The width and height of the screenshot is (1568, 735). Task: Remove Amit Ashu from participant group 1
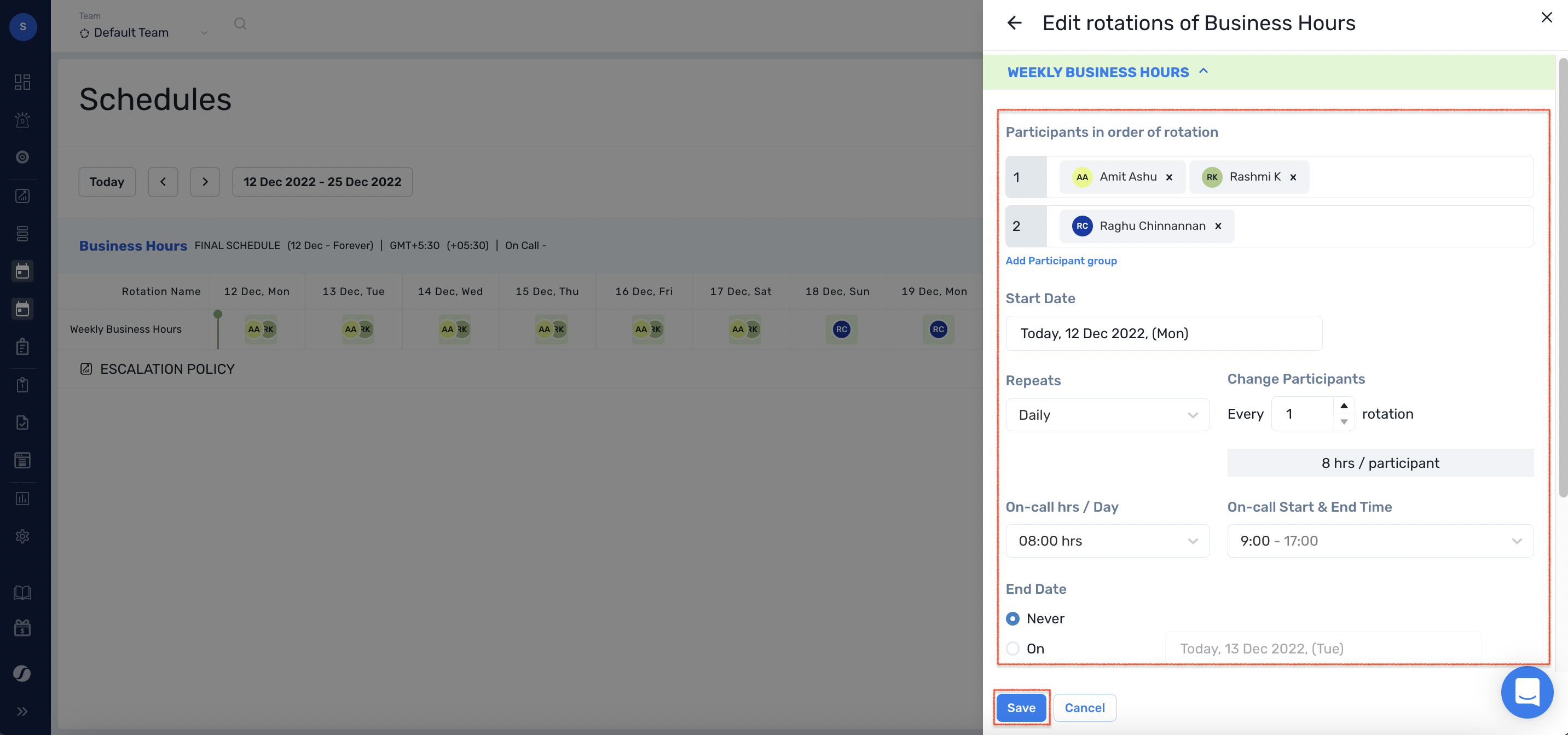coord(1168,177)
